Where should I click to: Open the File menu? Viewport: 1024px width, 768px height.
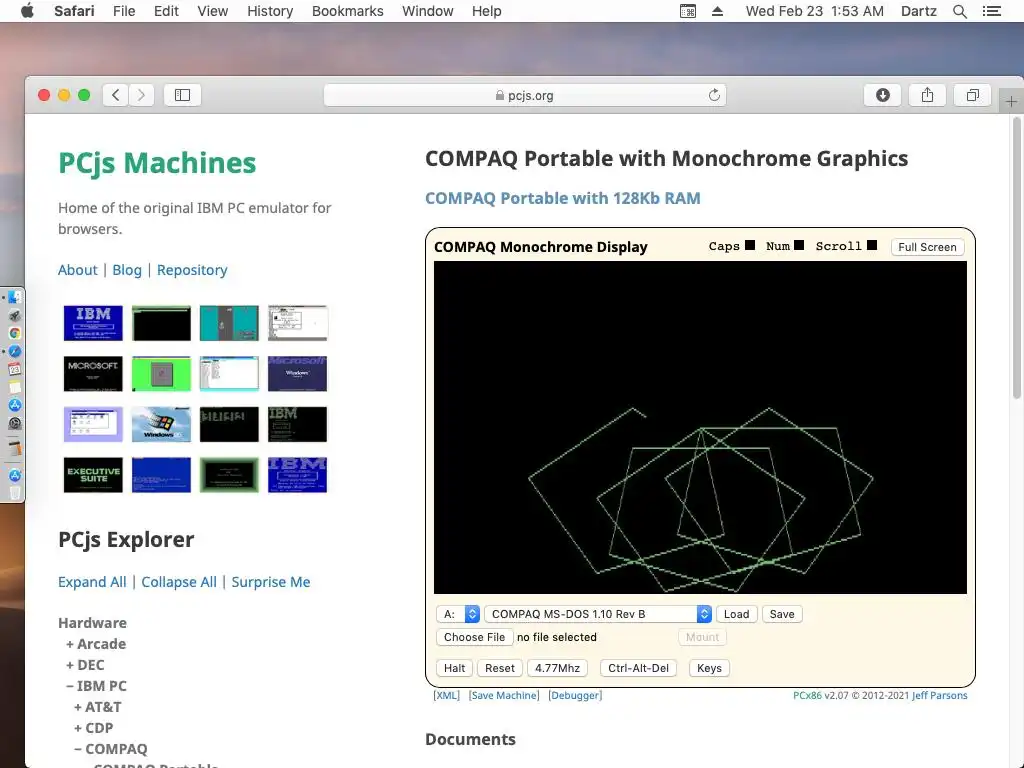click(x=123, y=11)
